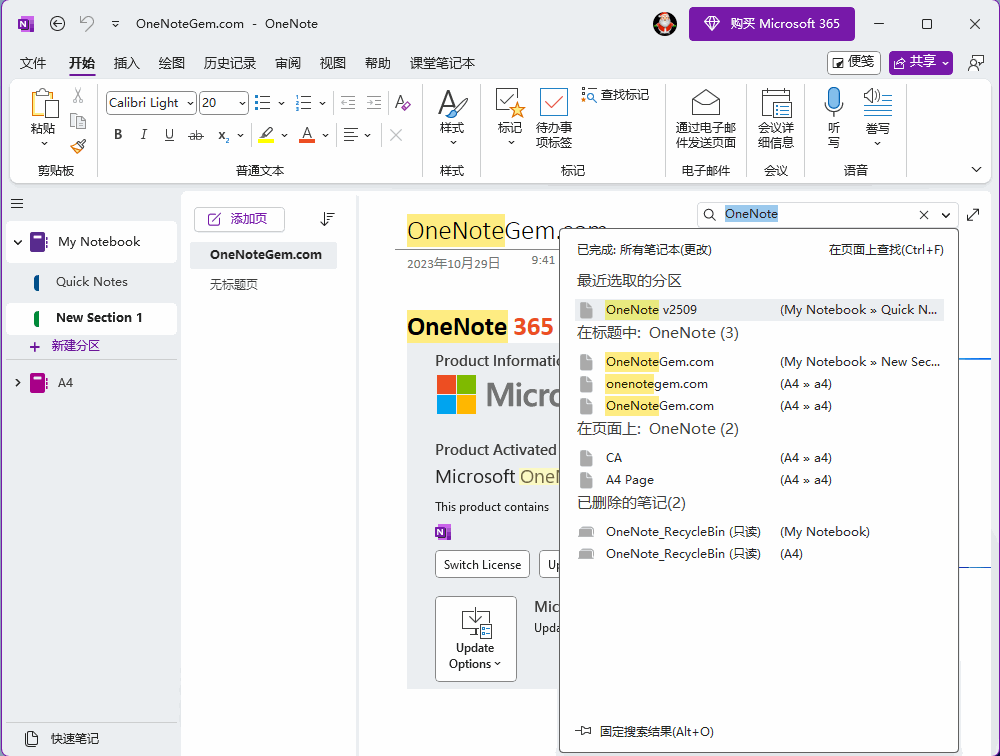Open the Insert (插入) ribbon tab
Image resolution: width=1000 pixels, height=756 pixels.
pyautogui.click(x=127, y=63)
